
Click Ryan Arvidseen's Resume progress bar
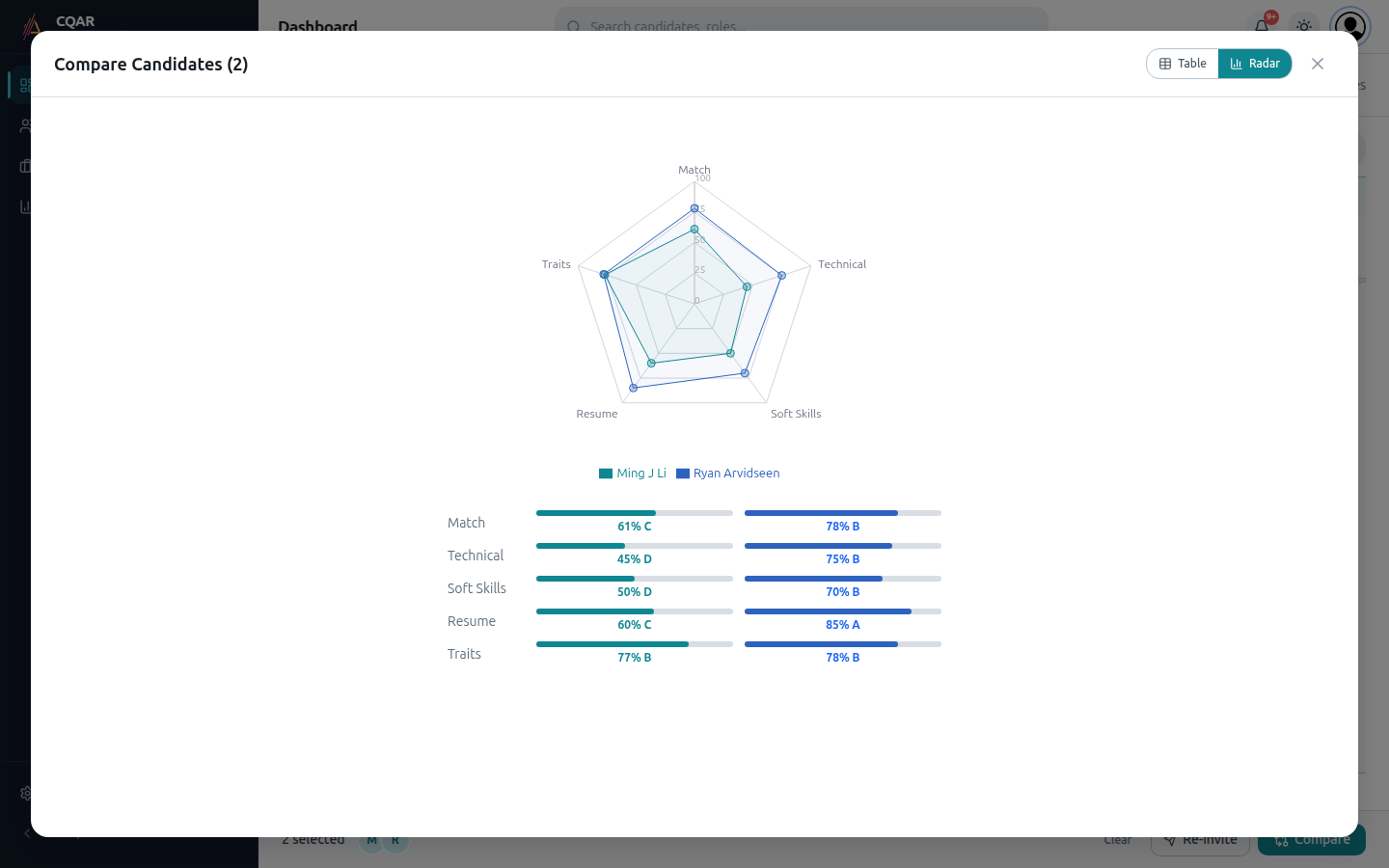tap(843, 611)
